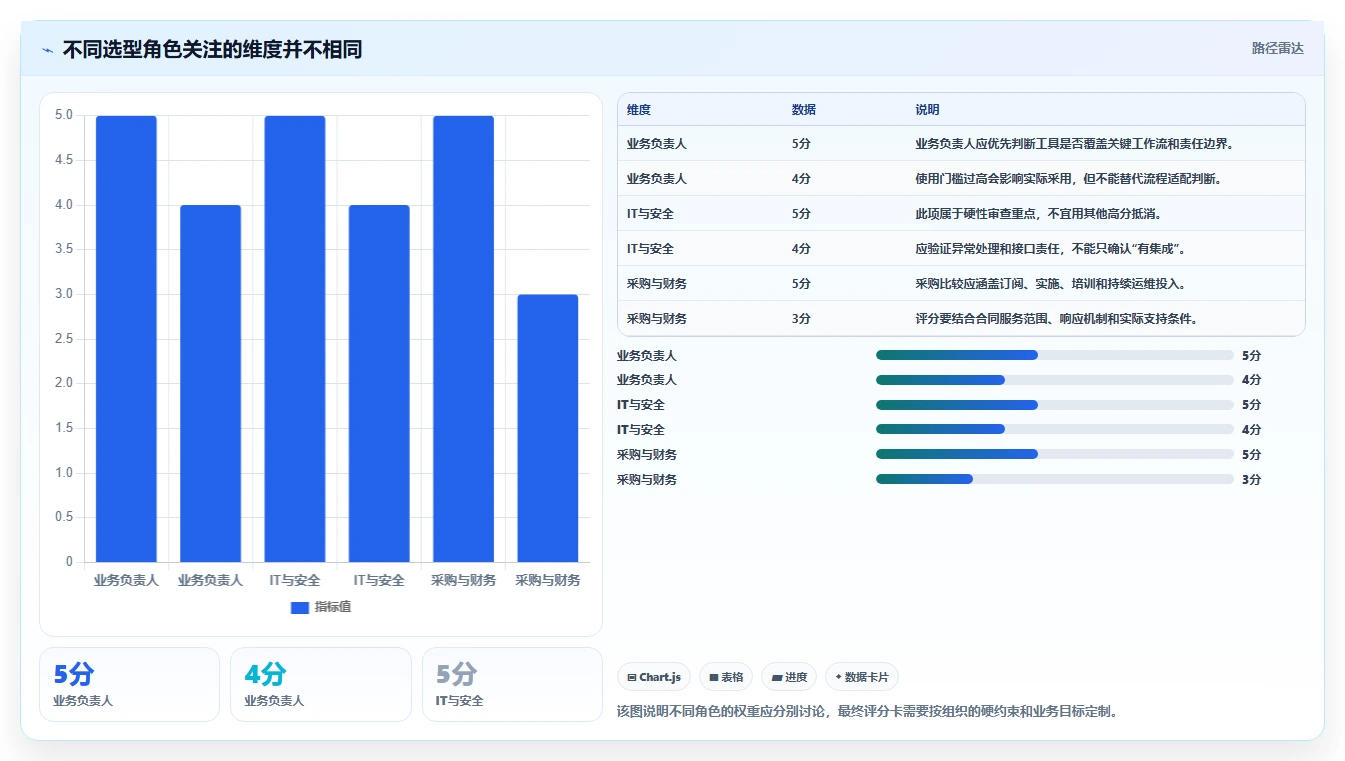
Task: Click the 指标值 legend label text
Action: coord(333,607)
